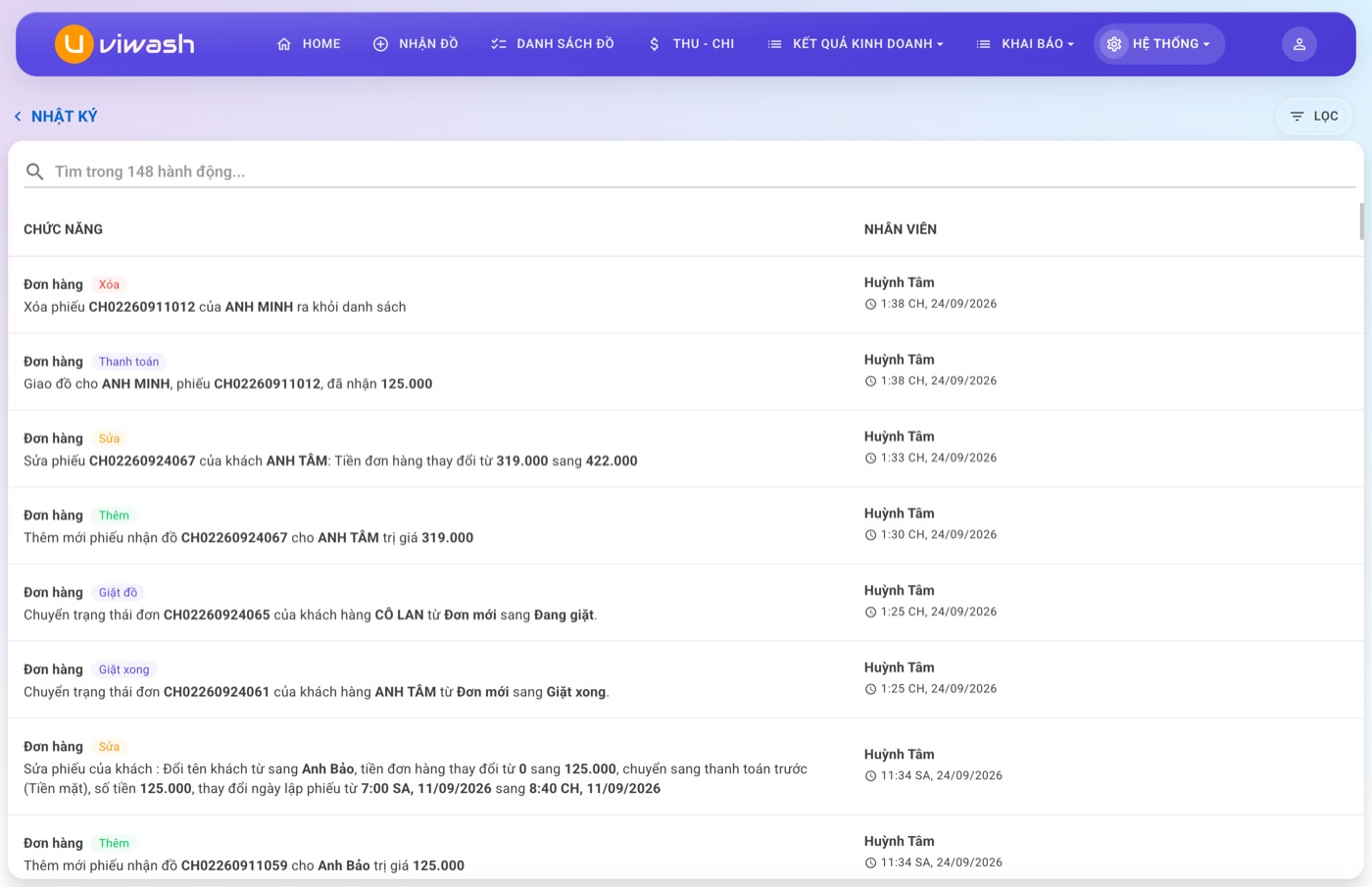This screenshot has height=887, width=1372.
Task: Click the Giặt xong tag
Action: tap(124, 670)
